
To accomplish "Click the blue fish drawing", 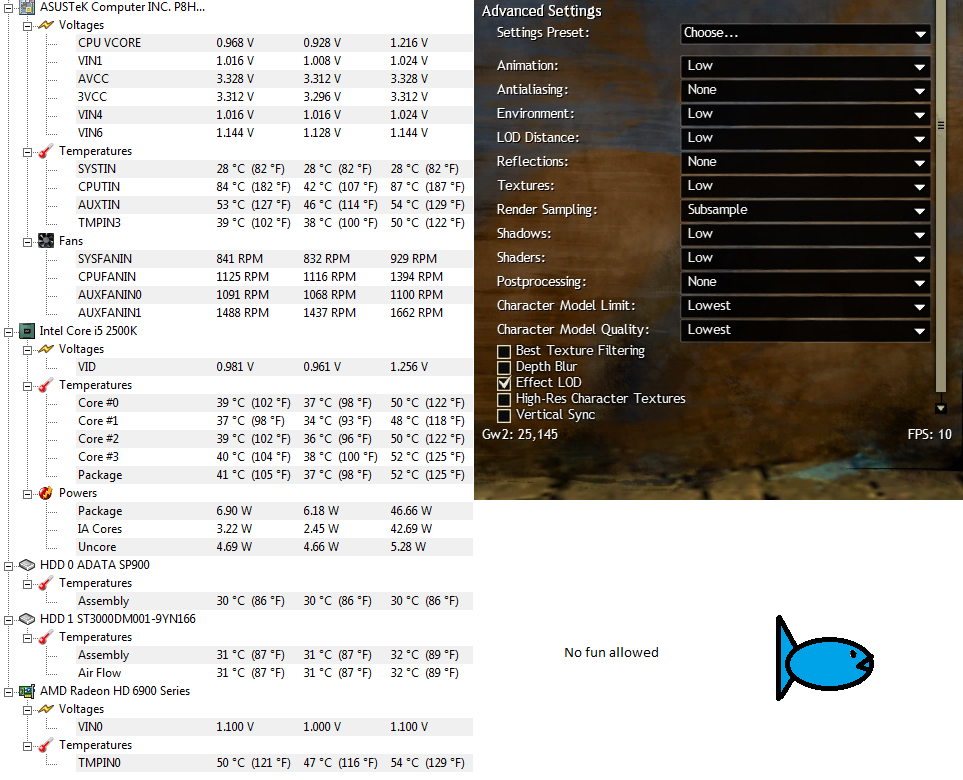I will tap(825, 658).
